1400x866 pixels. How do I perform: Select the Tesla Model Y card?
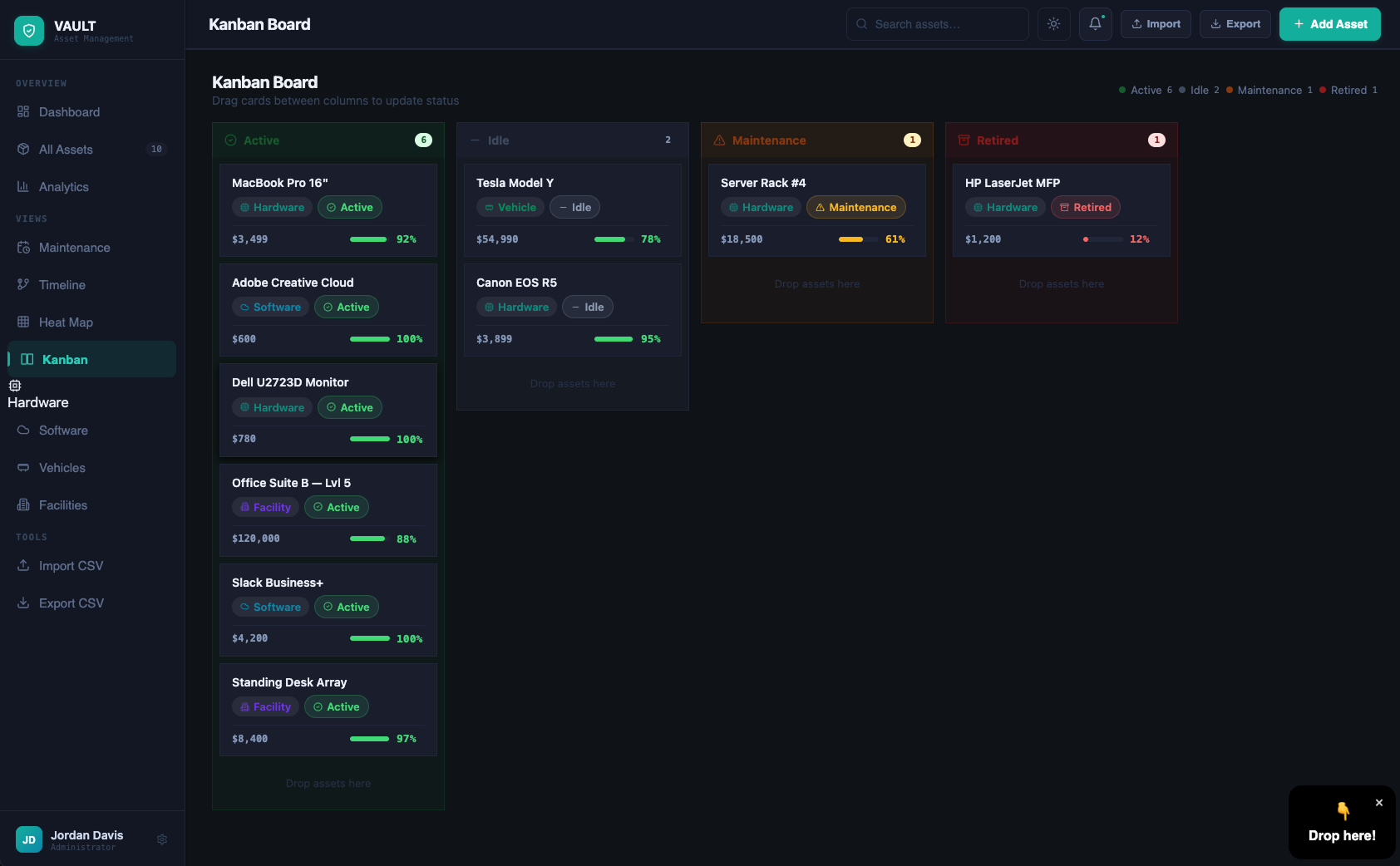tap(572, 209)
